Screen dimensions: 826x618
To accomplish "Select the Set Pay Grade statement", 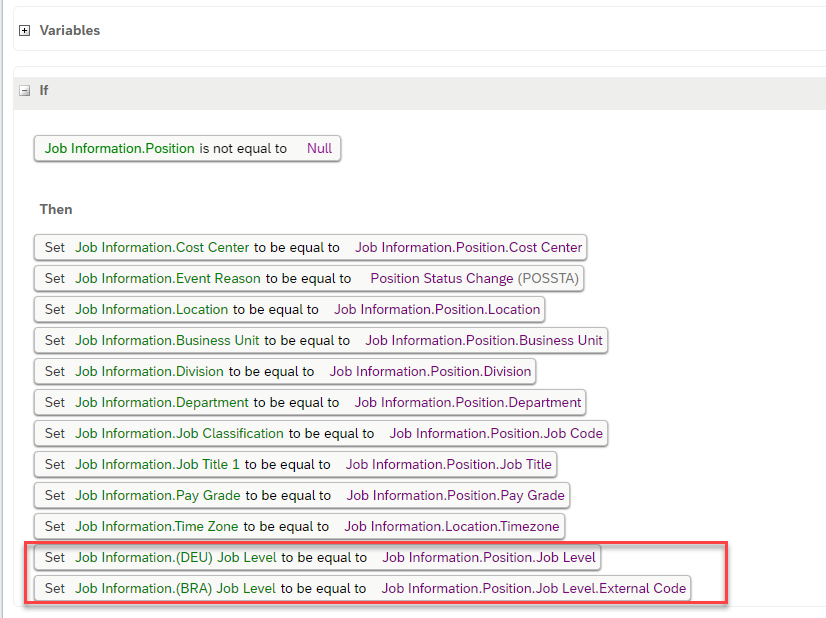I will click(x=302, y=496).
